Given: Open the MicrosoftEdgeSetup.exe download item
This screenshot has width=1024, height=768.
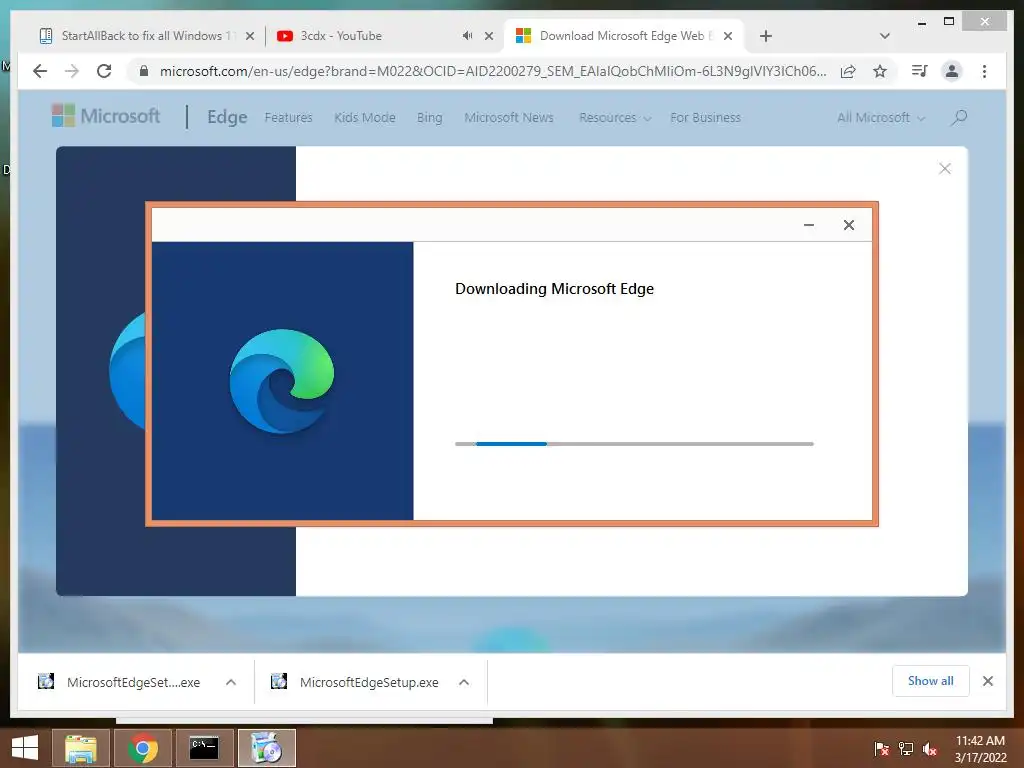Looking at the screenshot, I should tap(369, 682).
